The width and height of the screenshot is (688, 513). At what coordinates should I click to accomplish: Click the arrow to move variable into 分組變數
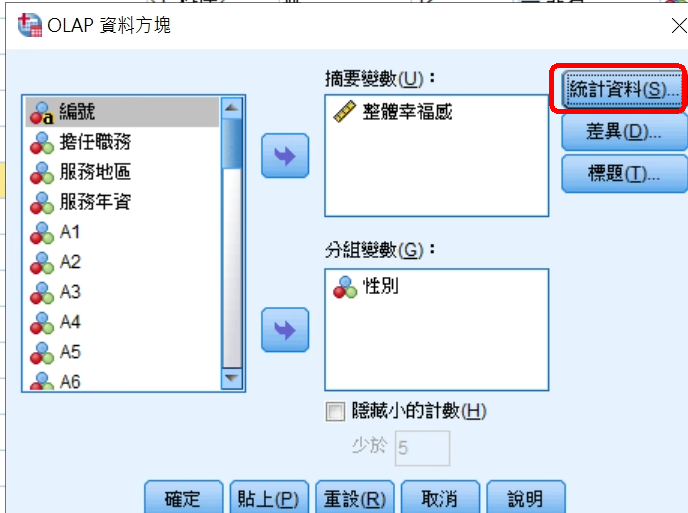(285, 330)
